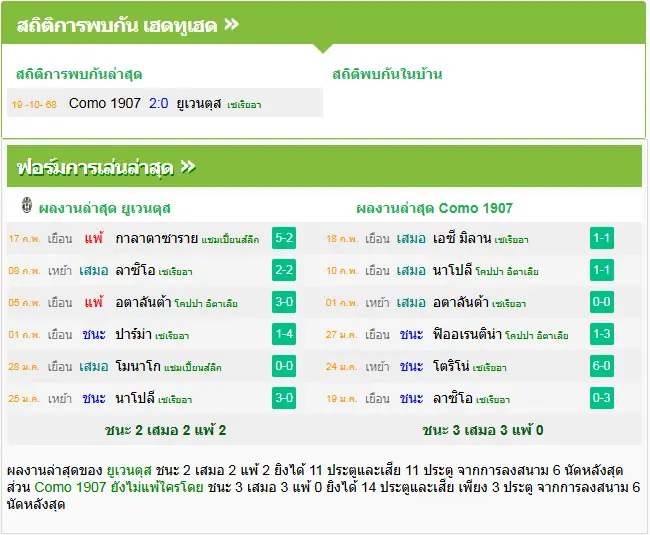The height and width of the screenshot is (535, 650).
Task: Click the ผลงานล่าสุด Como 1907 heading
Action: tap(434, 208)
